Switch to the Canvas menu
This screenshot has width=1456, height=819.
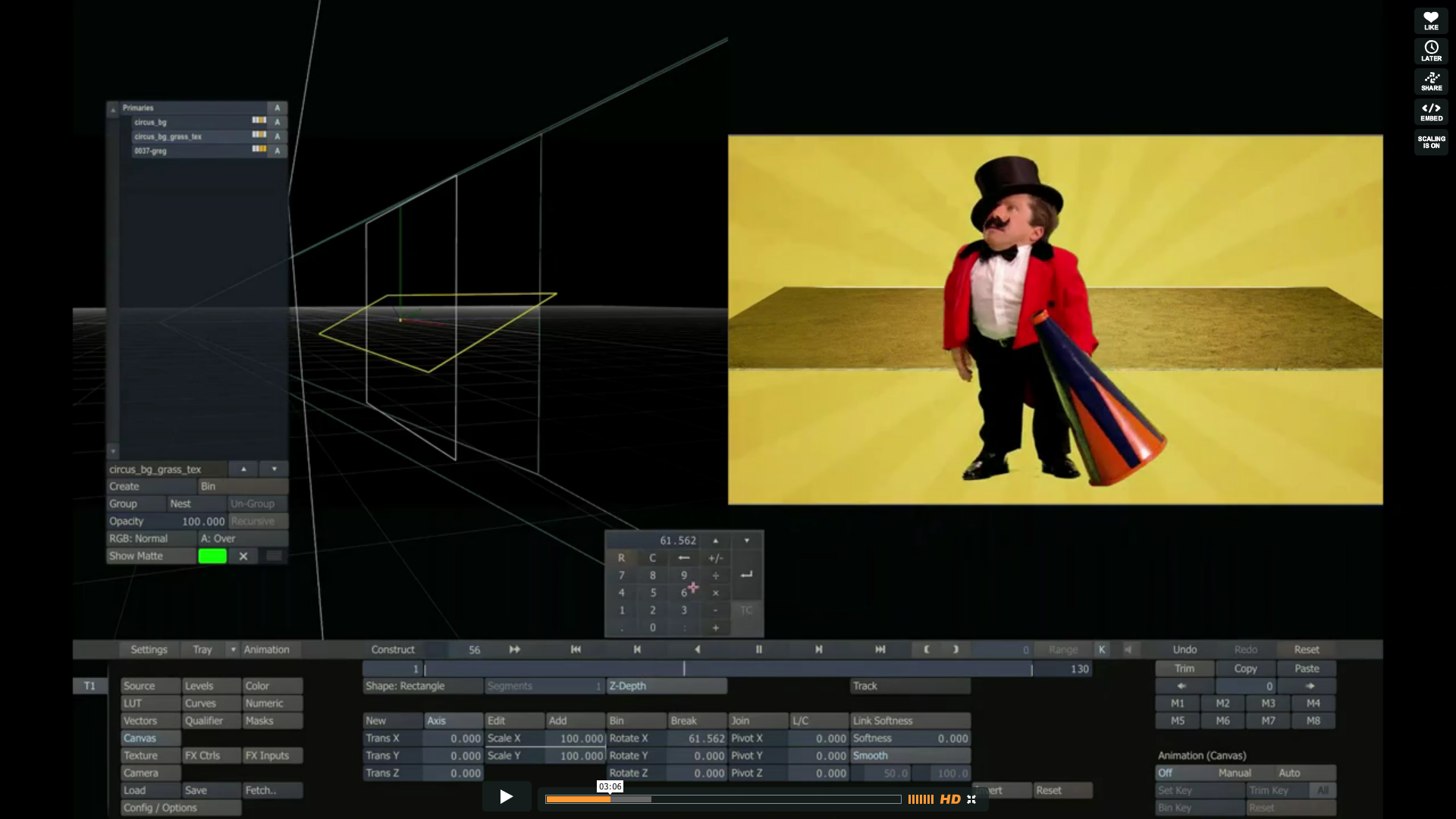(x=151, y=738)
